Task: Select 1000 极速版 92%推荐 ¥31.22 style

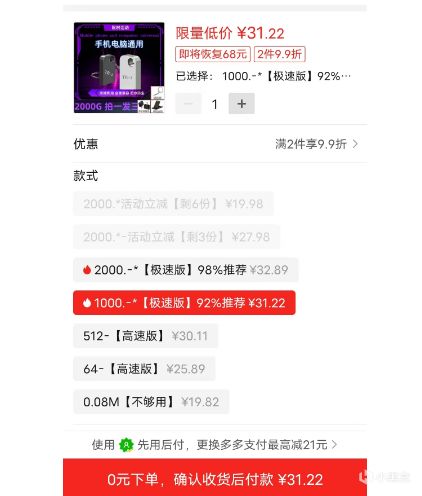Action: pos(184,303)
